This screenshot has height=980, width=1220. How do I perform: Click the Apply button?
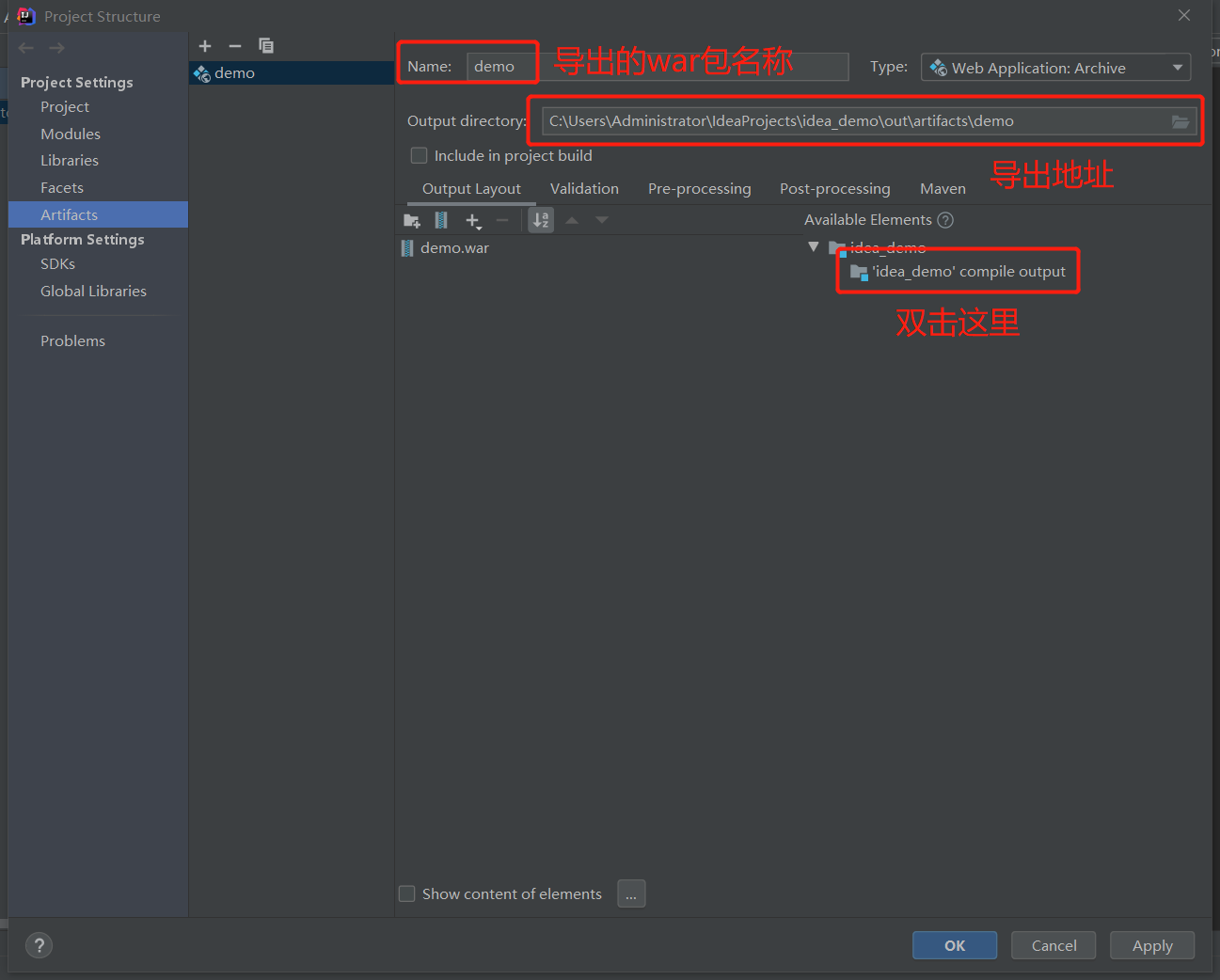[x=1152, y=945]
